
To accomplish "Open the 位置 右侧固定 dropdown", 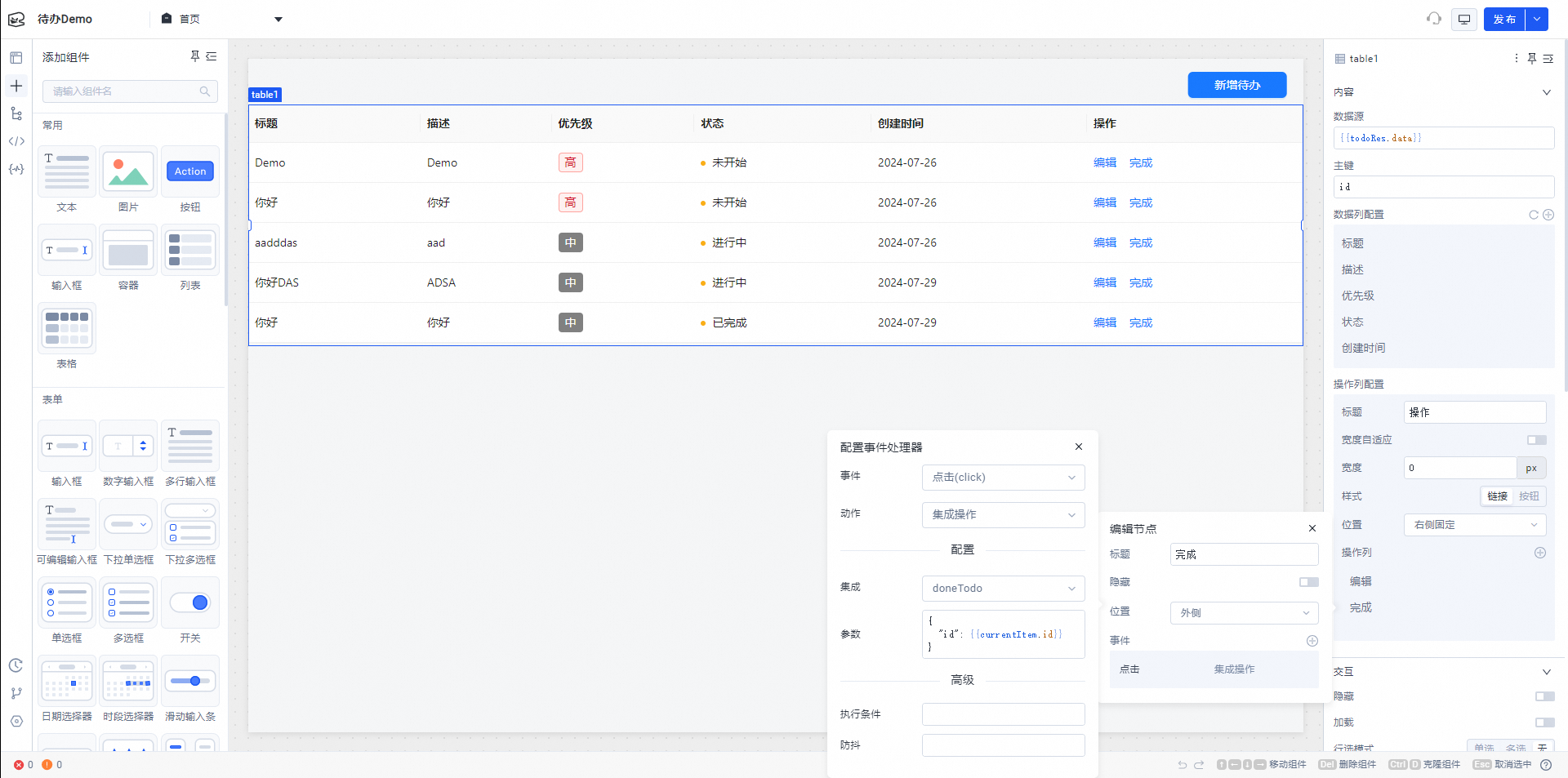I will (1476, 525).
